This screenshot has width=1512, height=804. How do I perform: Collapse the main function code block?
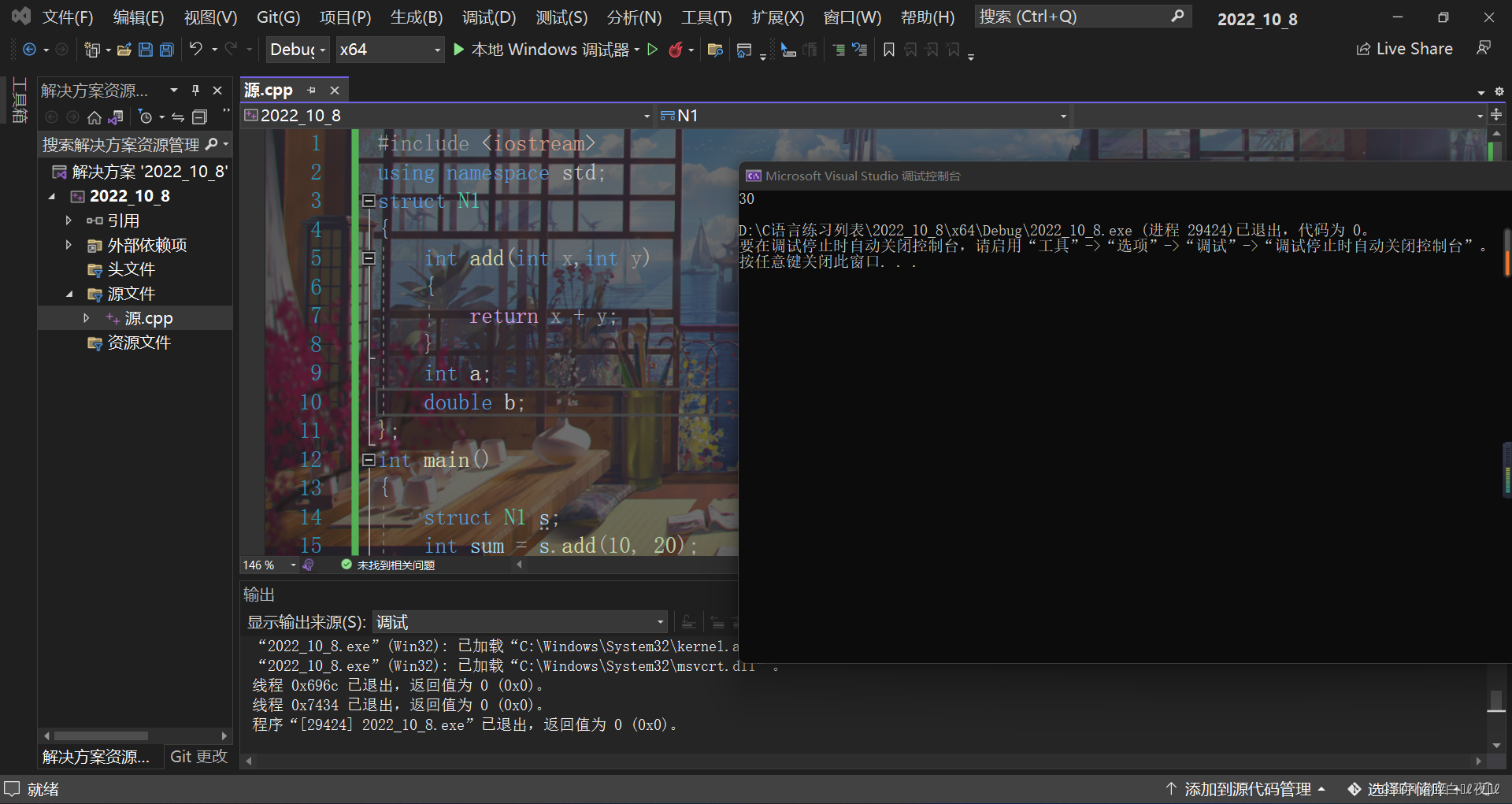[368, 460]
